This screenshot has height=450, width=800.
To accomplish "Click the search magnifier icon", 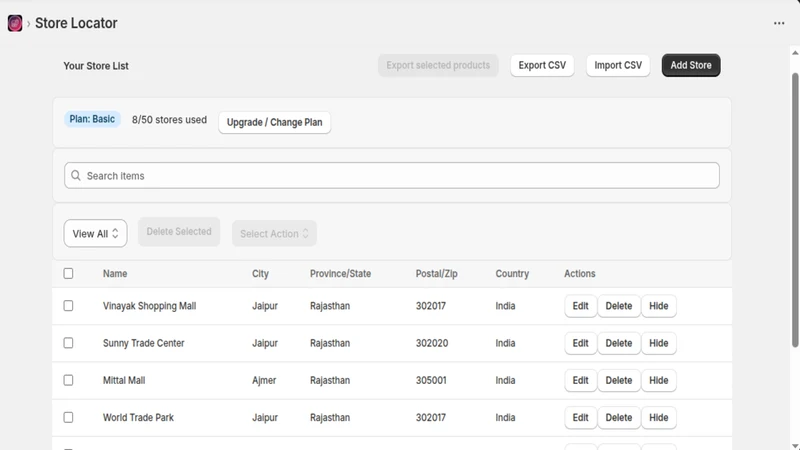I will 76,176.
